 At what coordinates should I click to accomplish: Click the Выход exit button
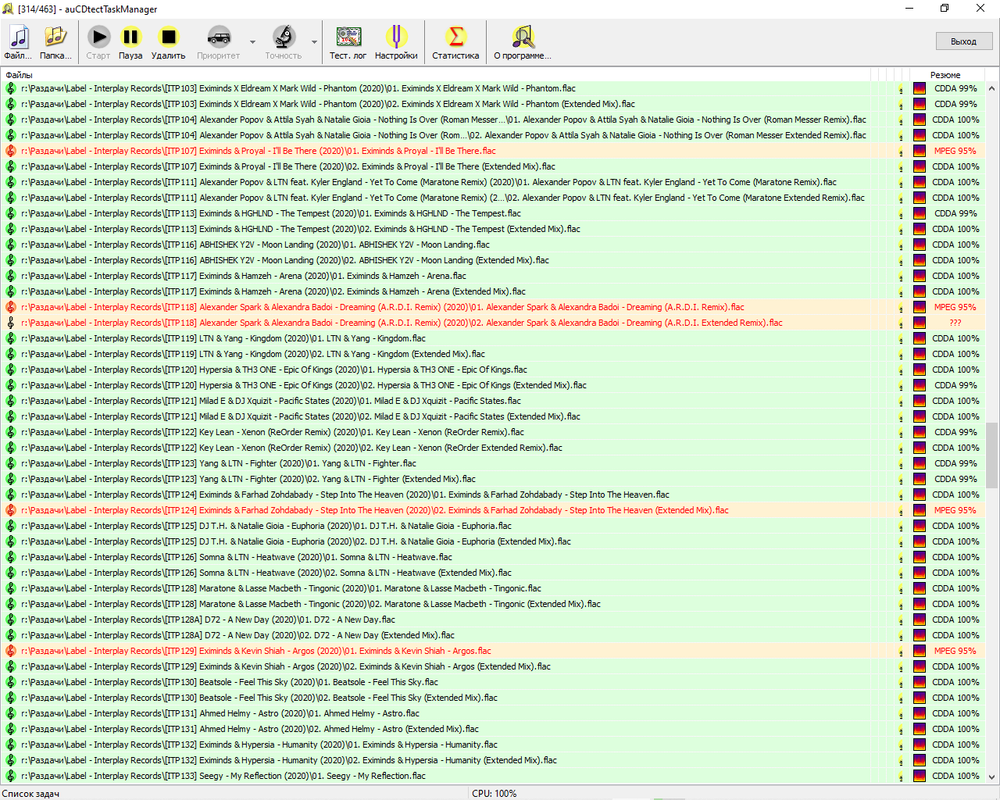pyautogui.click(x=963, y=41)
